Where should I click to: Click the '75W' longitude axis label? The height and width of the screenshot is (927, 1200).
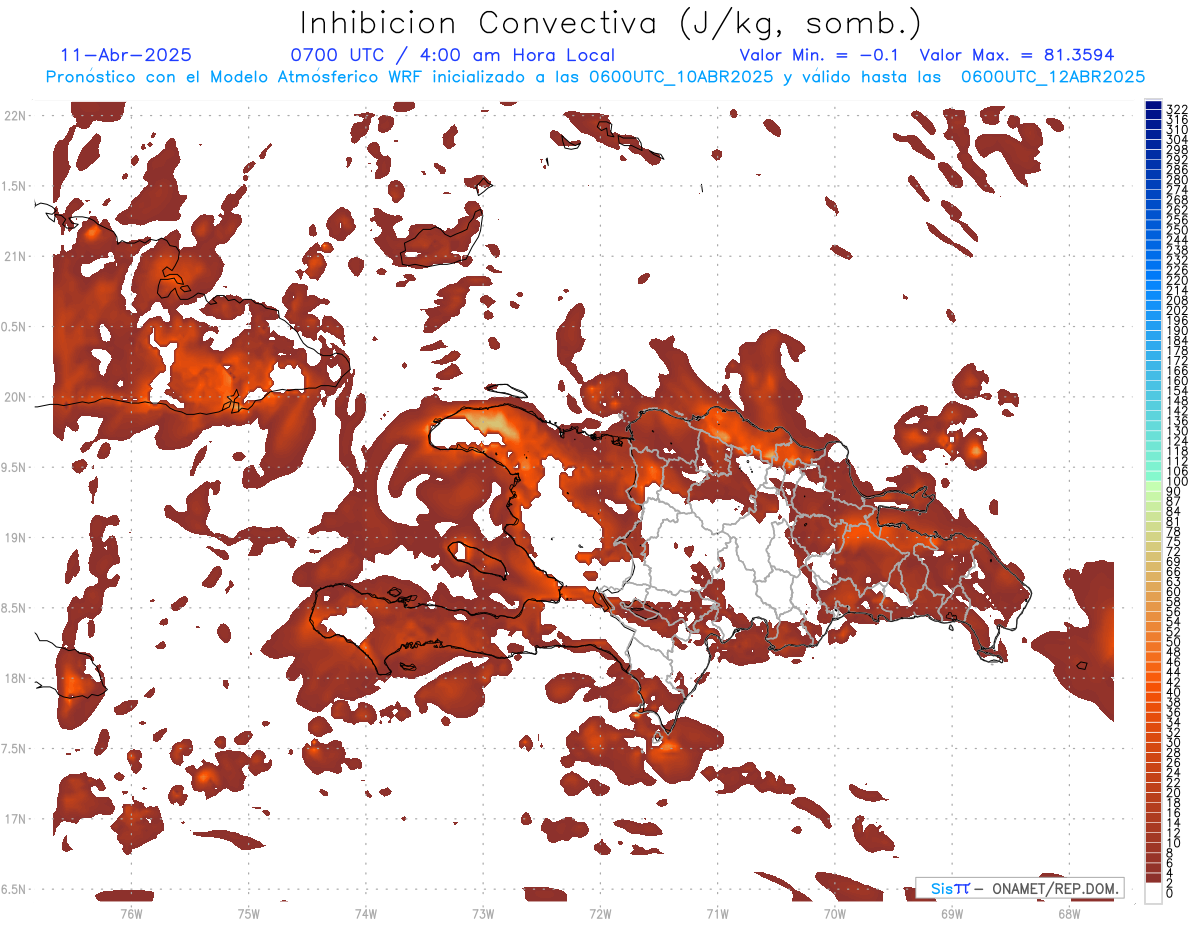249,913
